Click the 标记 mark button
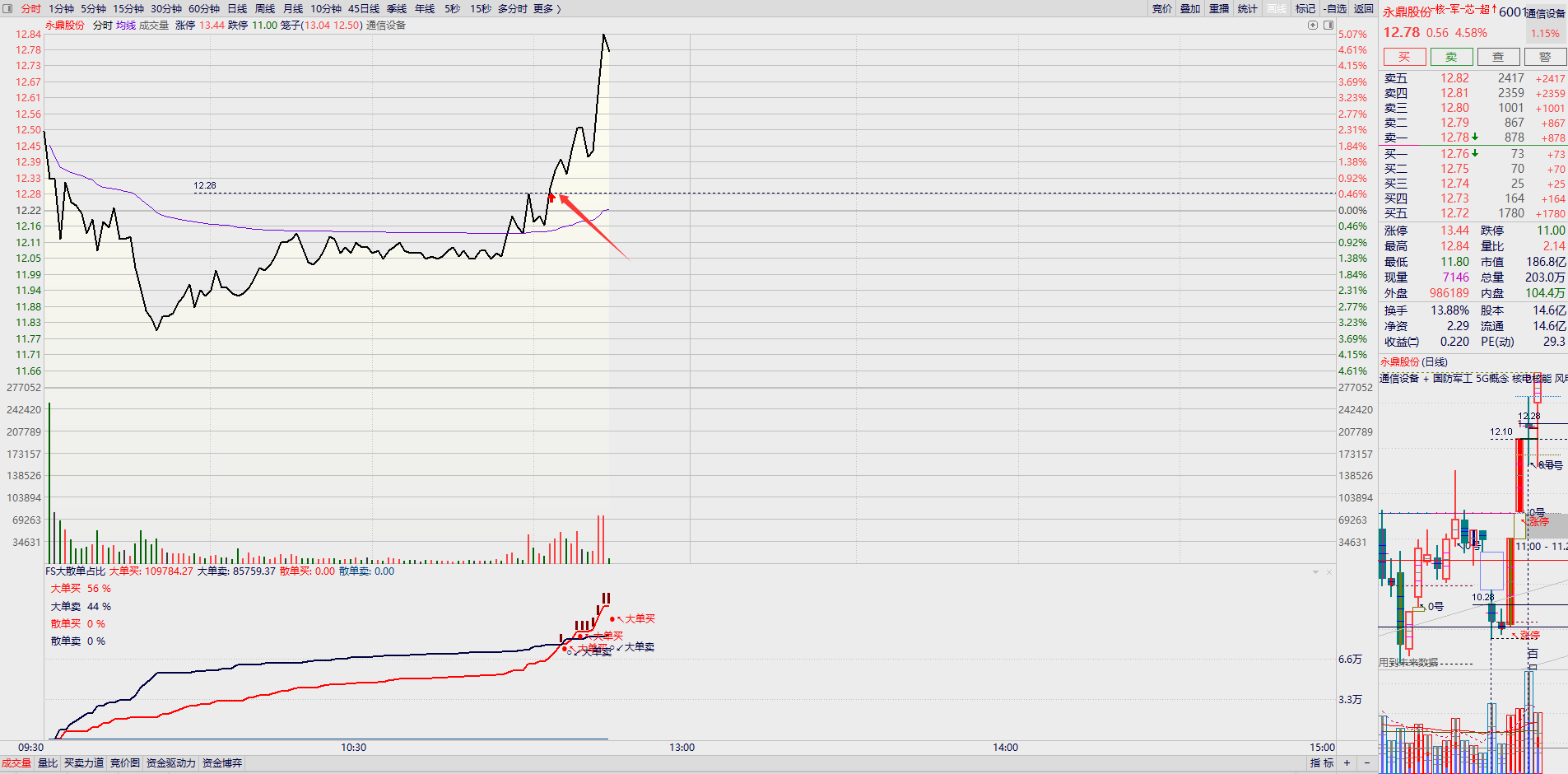1568x774 pixels. coord(1305,8)
